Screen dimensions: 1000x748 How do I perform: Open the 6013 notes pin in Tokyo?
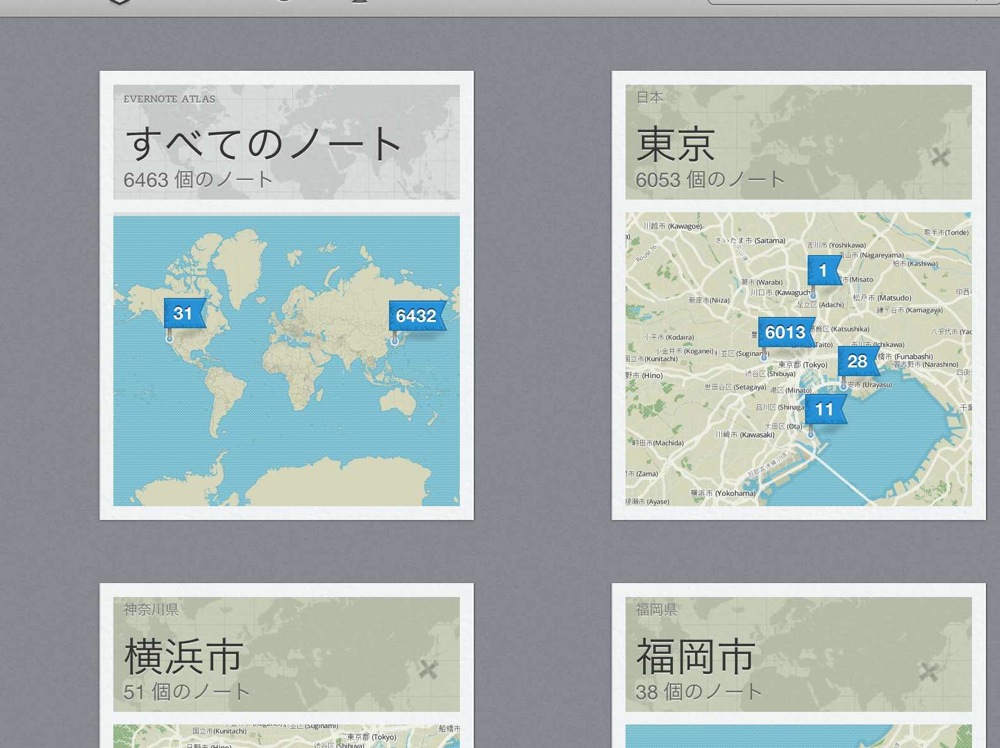786,332
